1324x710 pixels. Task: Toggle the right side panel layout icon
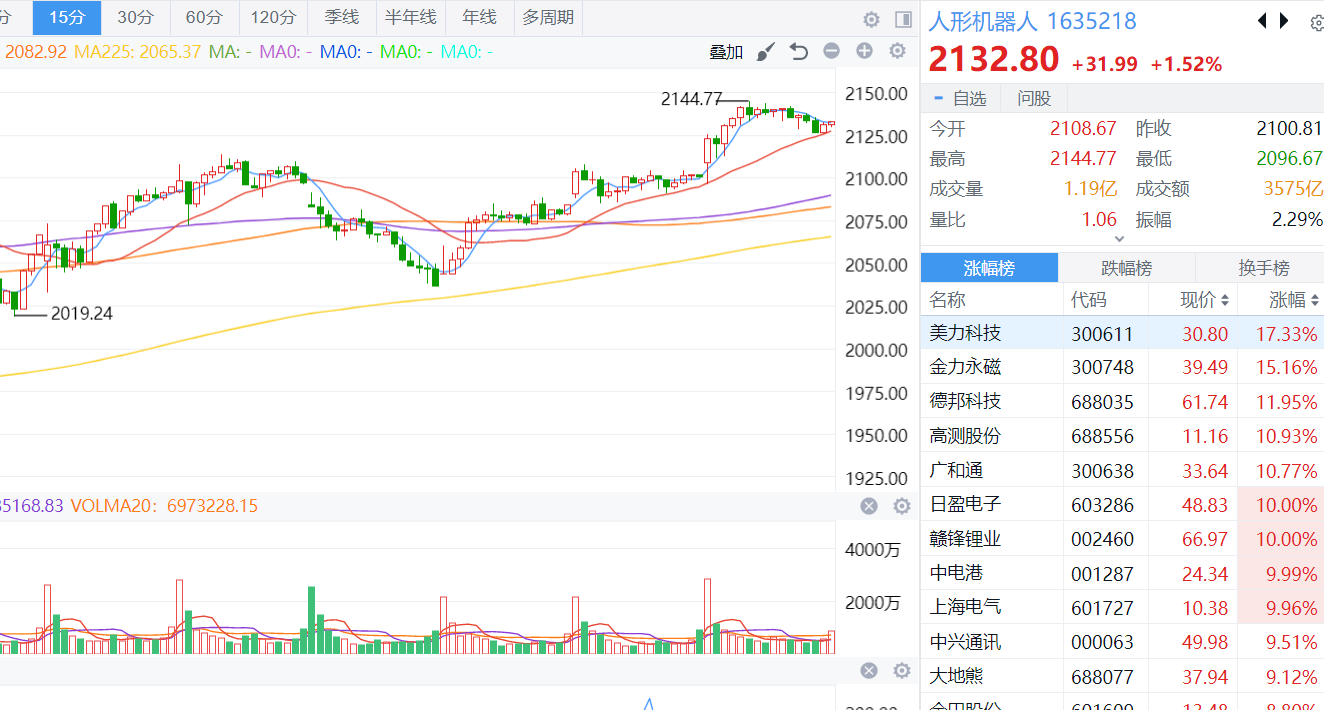[903, 19]
